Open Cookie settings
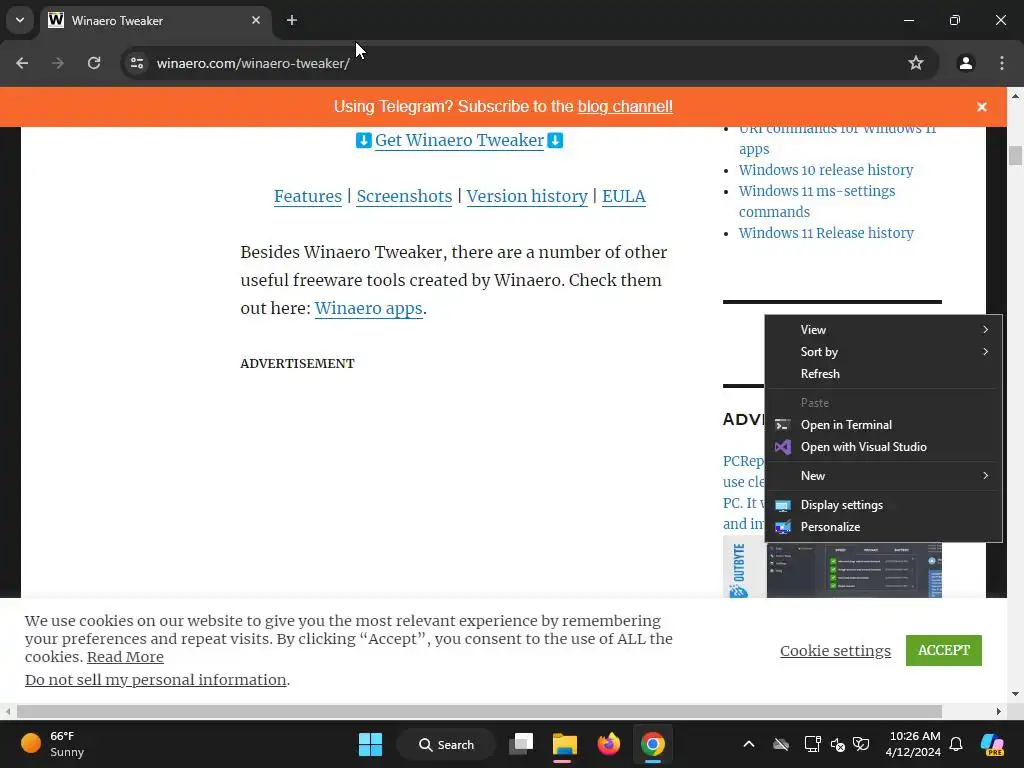This screenshot has width=1024, height=768. pyautogui.click(x=835, y=651)
